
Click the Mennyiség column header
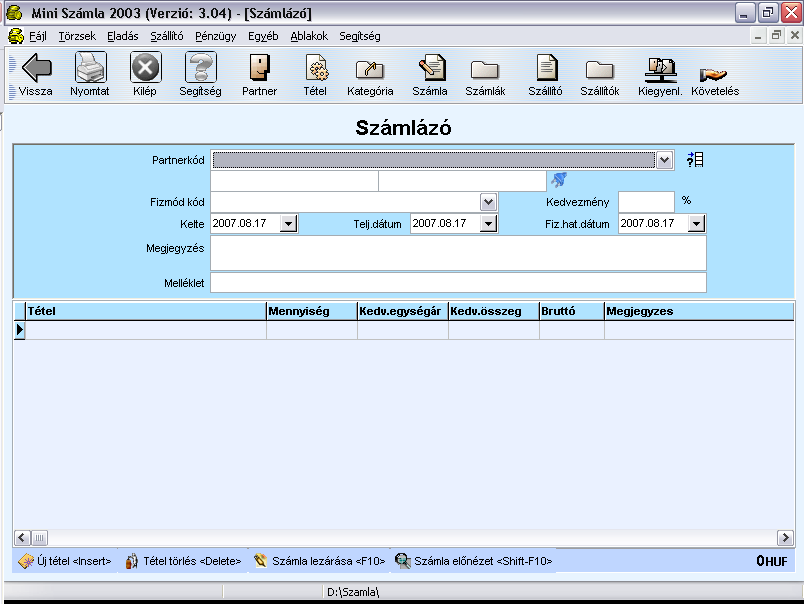click(x=312, y=311)
